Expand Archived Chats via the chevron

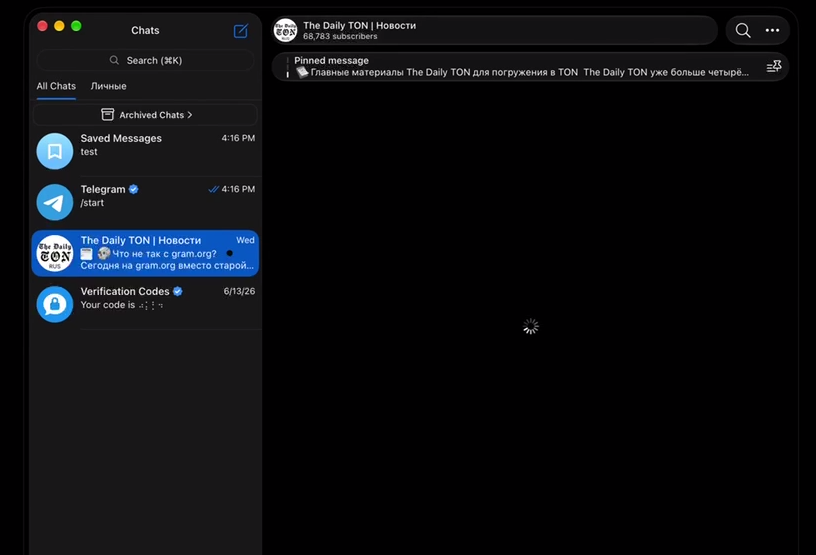tap(190, 115)
